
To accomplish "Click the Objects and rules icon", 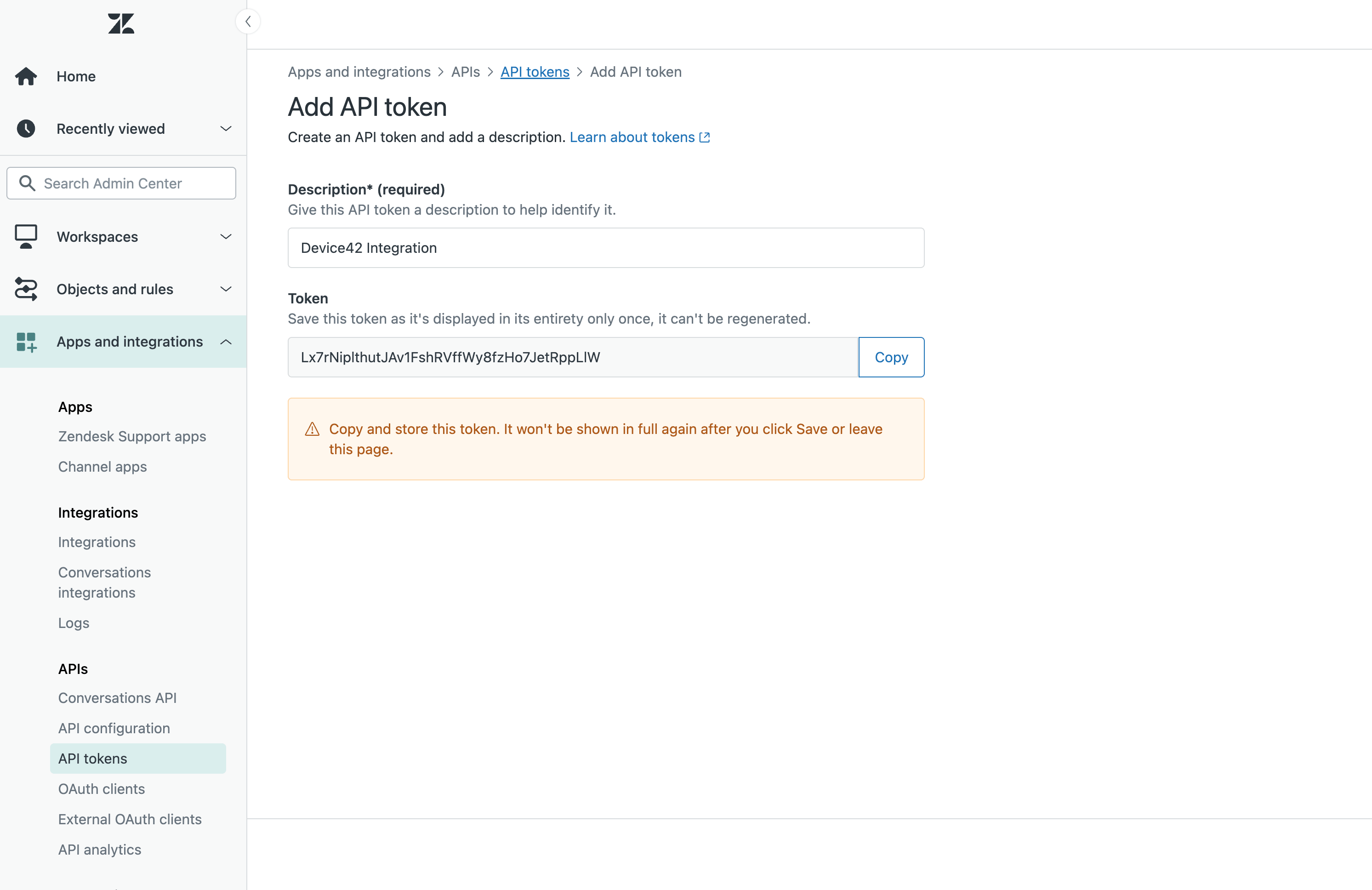I will click(x=26, y=289).
